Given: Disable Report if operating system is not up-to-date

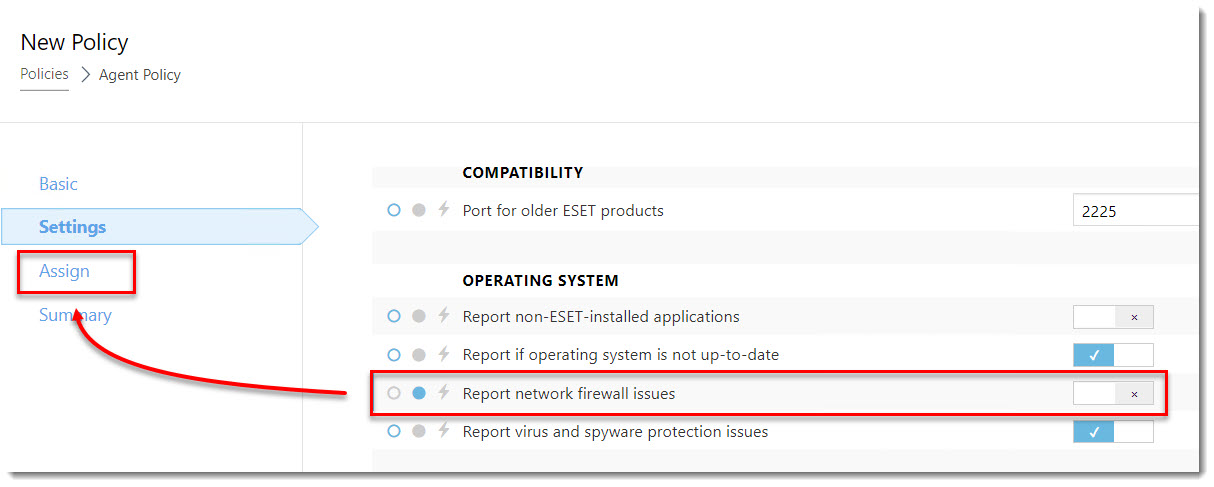Looking at the screenshot, I should (x=1113, y=354).
